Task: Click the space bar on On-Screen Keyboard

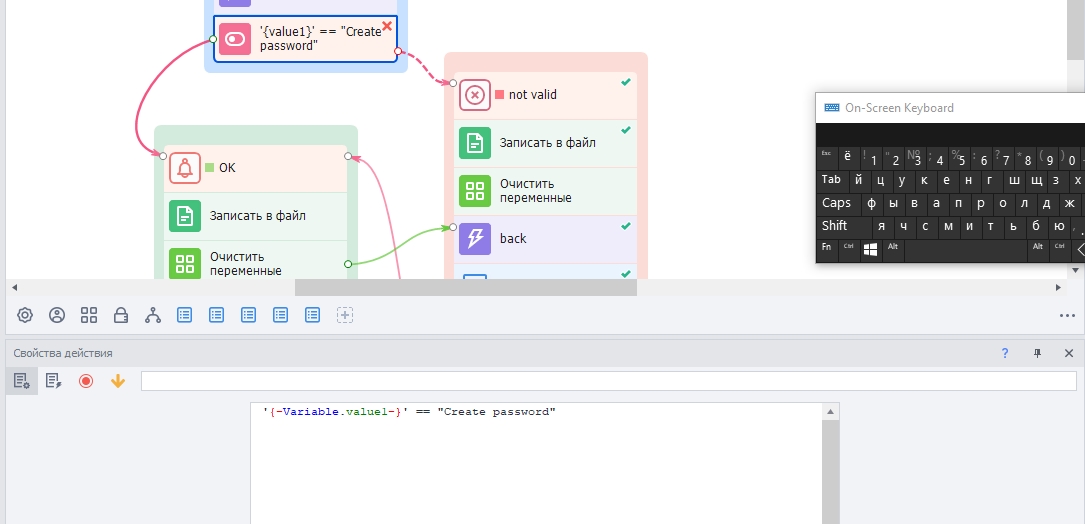Action: coord(966,250)
